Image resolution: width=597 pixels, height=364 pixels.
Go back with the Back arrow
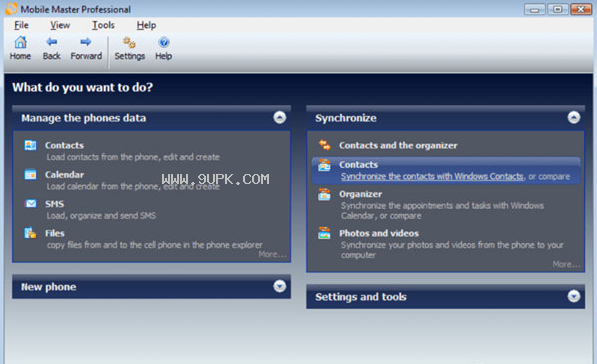pos(51,42)
